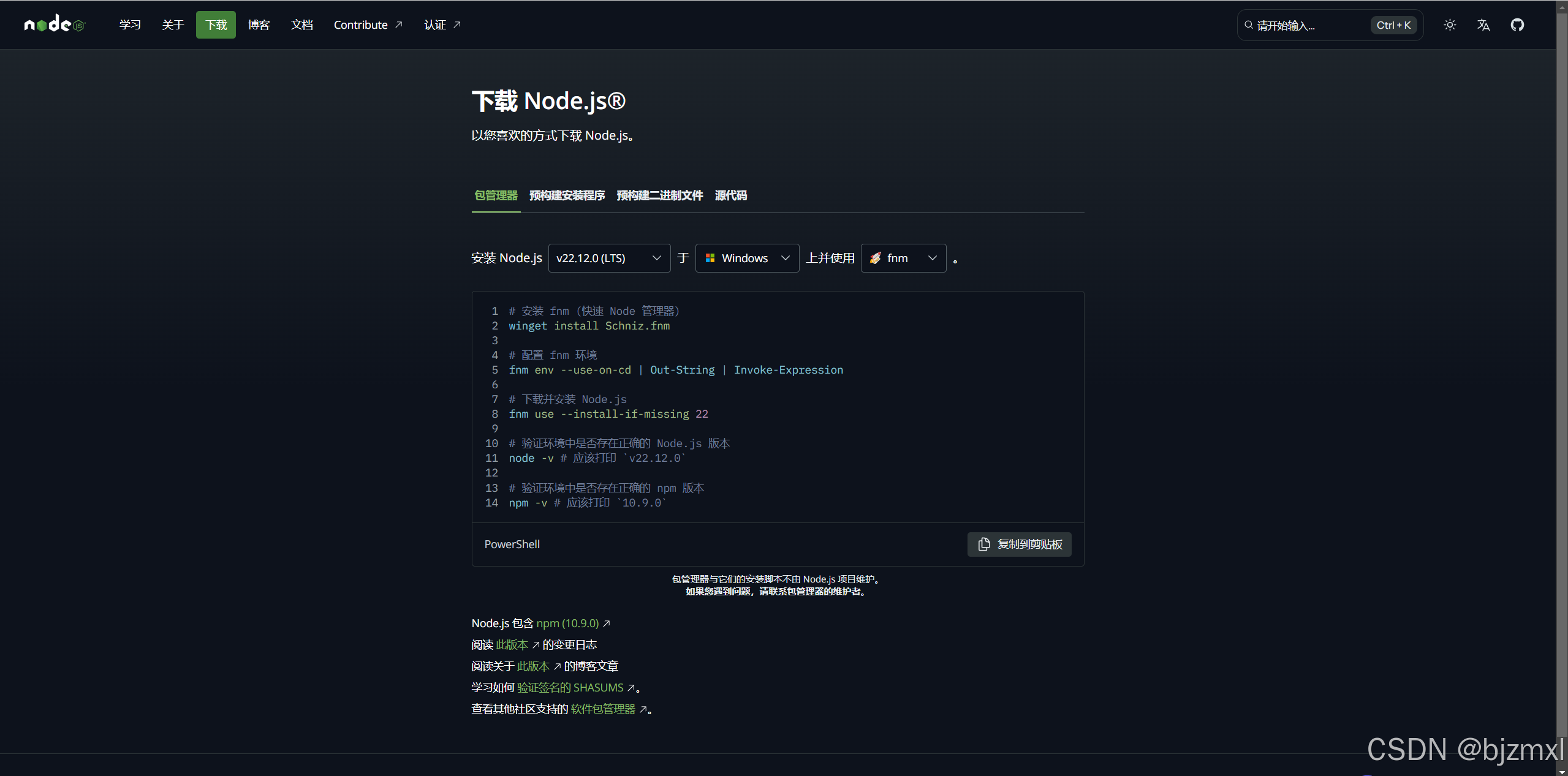Click the external-link arrow next to 认证
The image size is (1568, 776).
point(457,24)
